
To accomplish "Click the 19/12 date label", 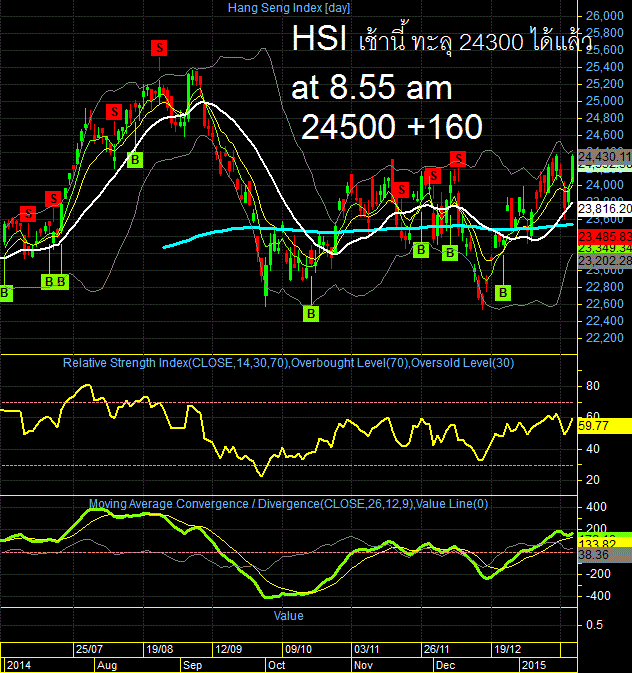I will (507, 649).
